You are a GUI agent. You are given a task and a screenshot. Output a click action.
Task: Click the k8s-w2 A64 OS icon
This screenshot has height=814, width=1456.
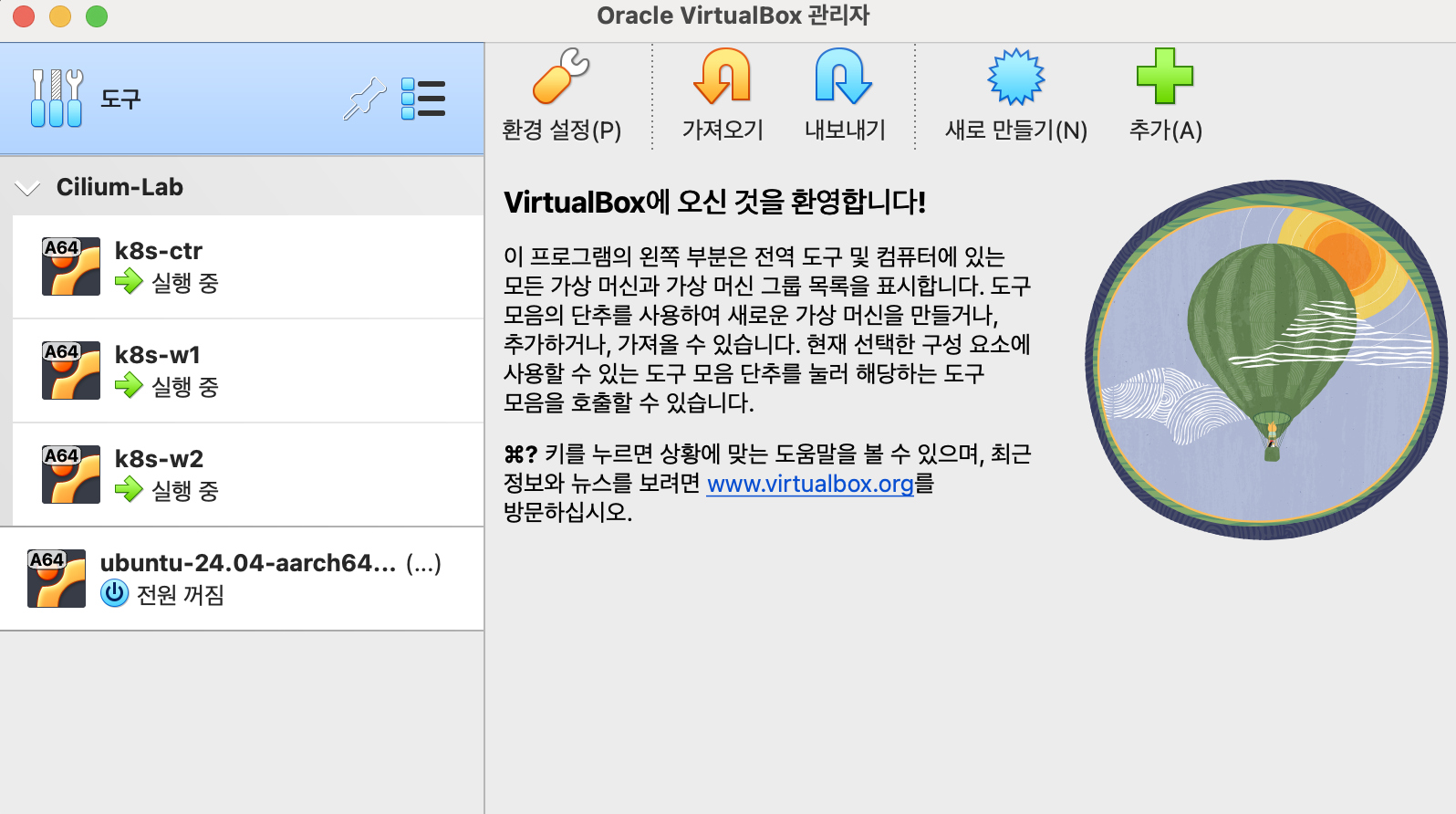[x=71, y=475]
